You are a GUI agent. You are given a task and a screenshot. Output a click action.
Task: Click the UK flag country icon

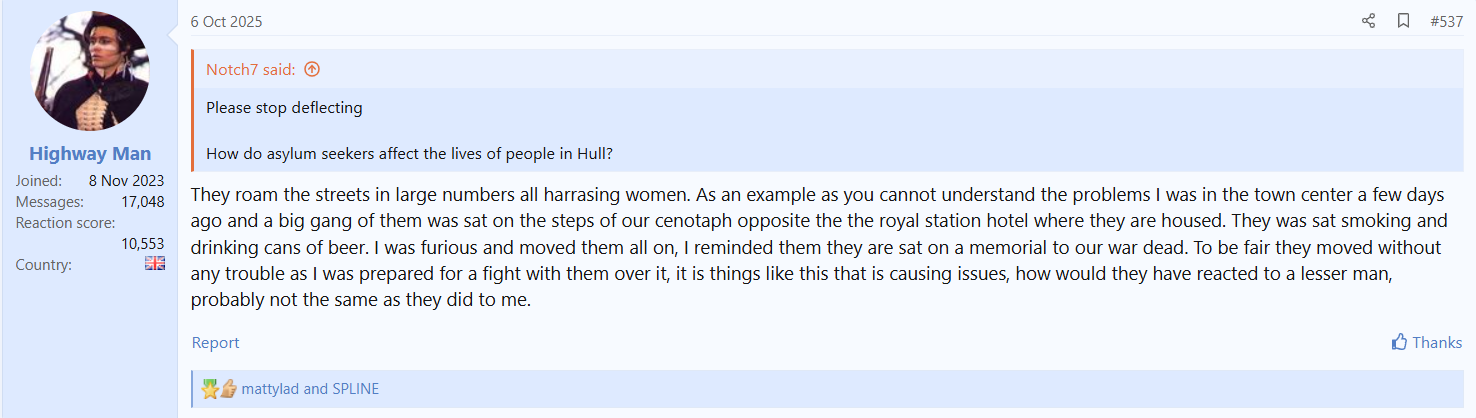(155, 264)
